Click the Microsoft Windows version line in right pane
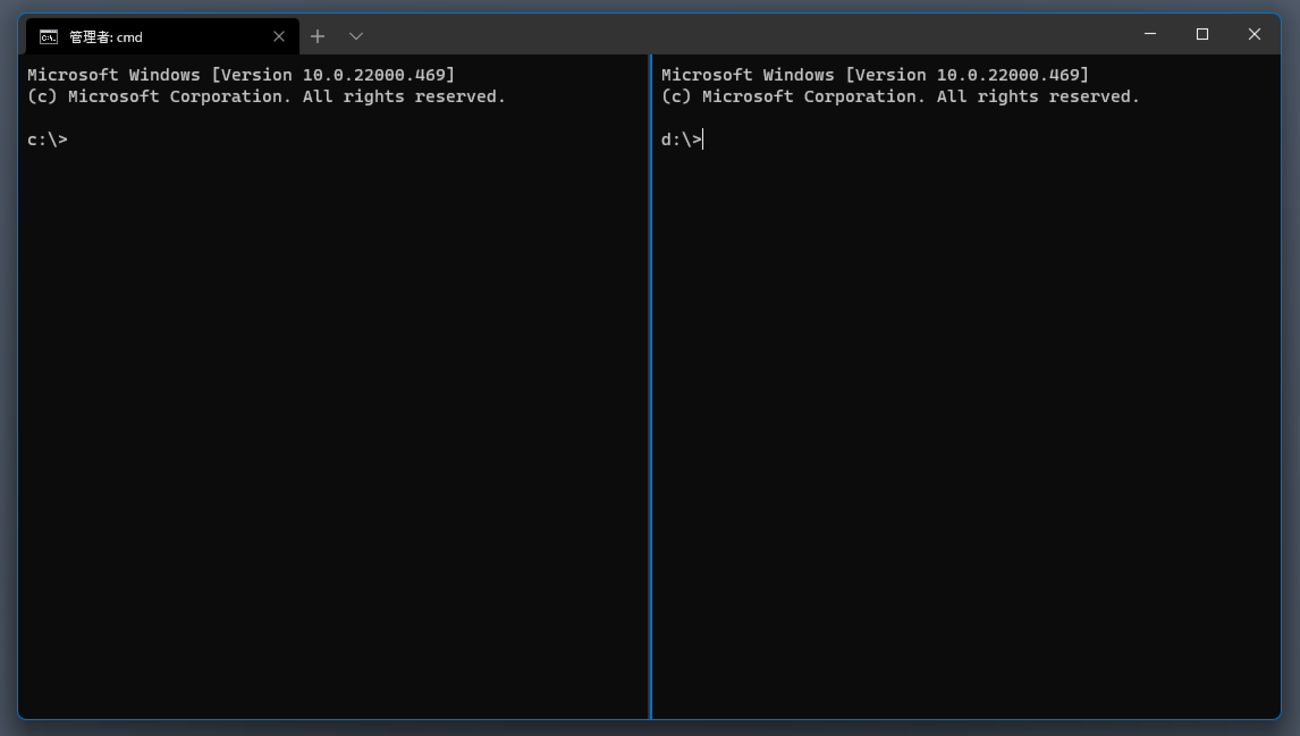 click(874, 75)
